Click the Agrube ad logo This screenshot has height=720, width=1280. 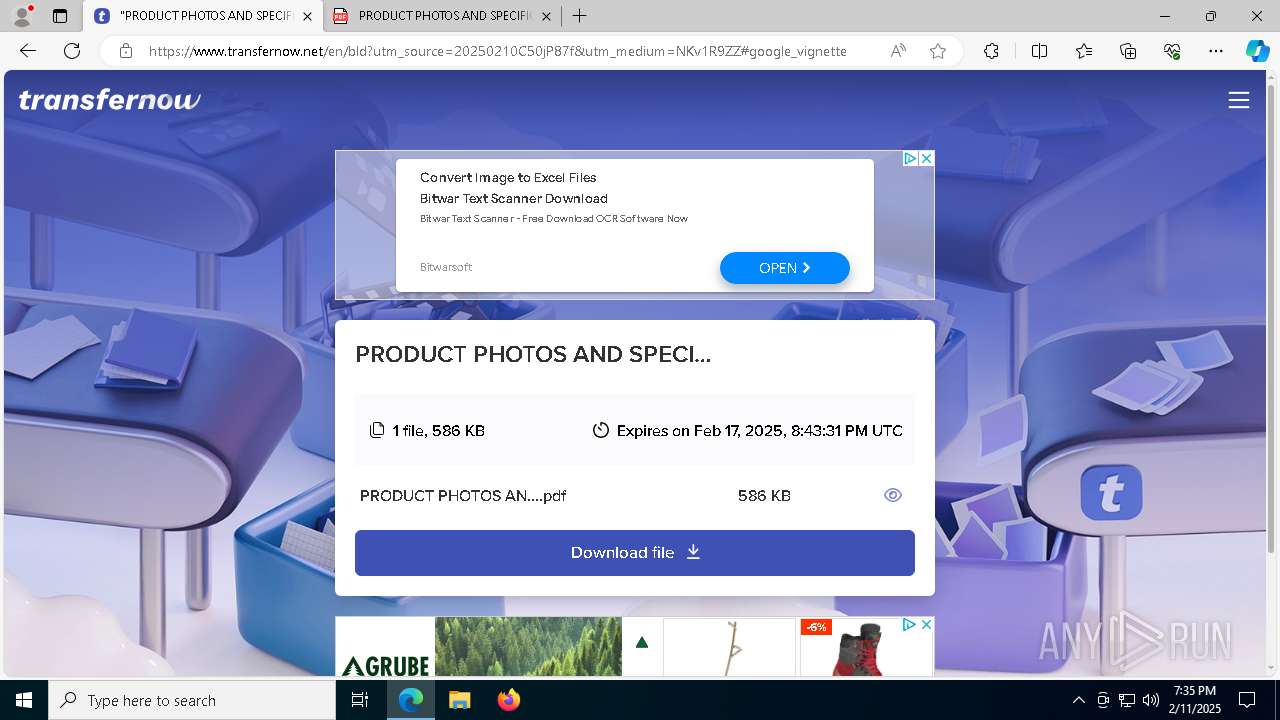coord(385,664)
